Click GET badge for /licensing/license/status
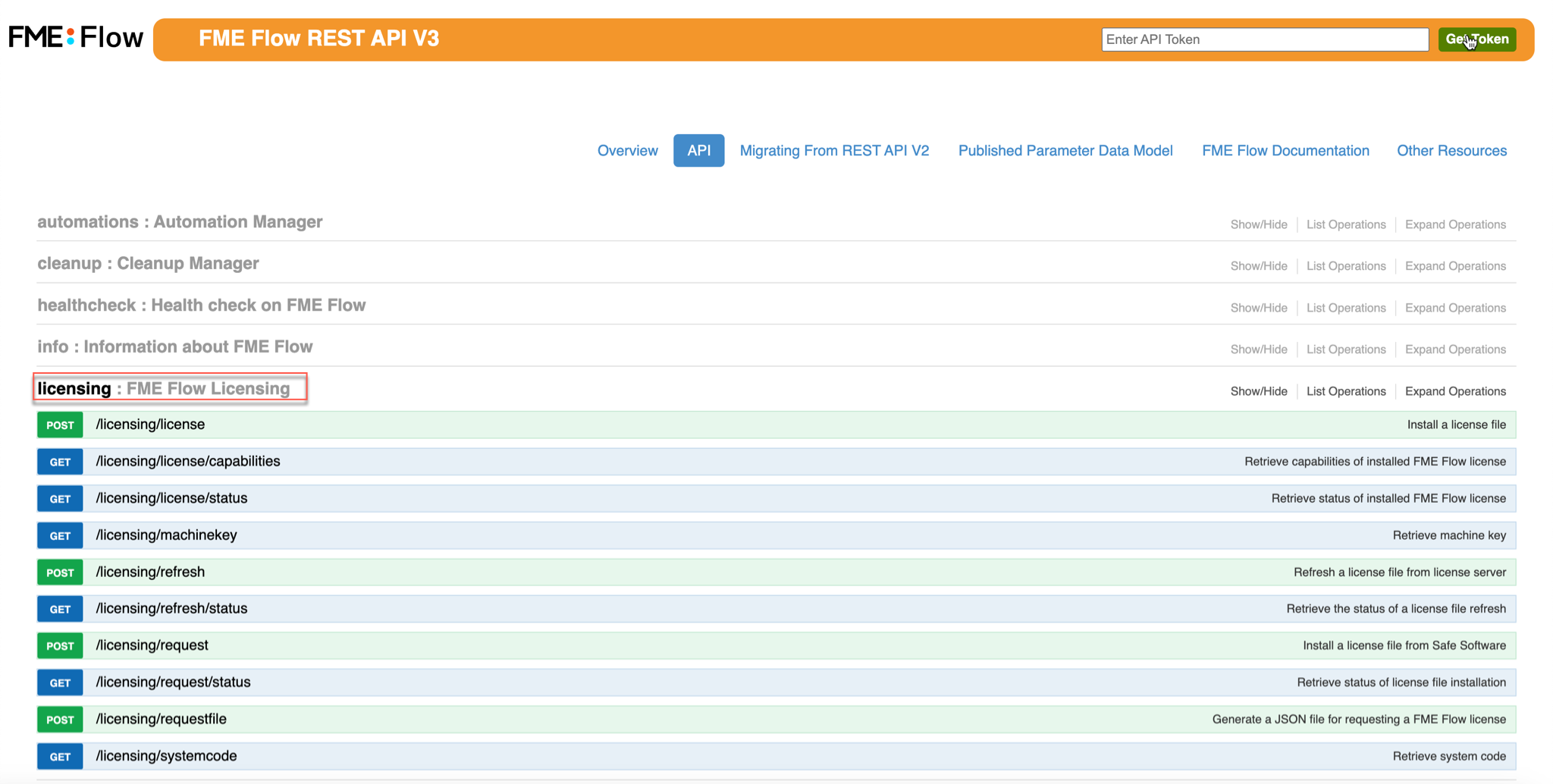 click(x=60, y=499)
